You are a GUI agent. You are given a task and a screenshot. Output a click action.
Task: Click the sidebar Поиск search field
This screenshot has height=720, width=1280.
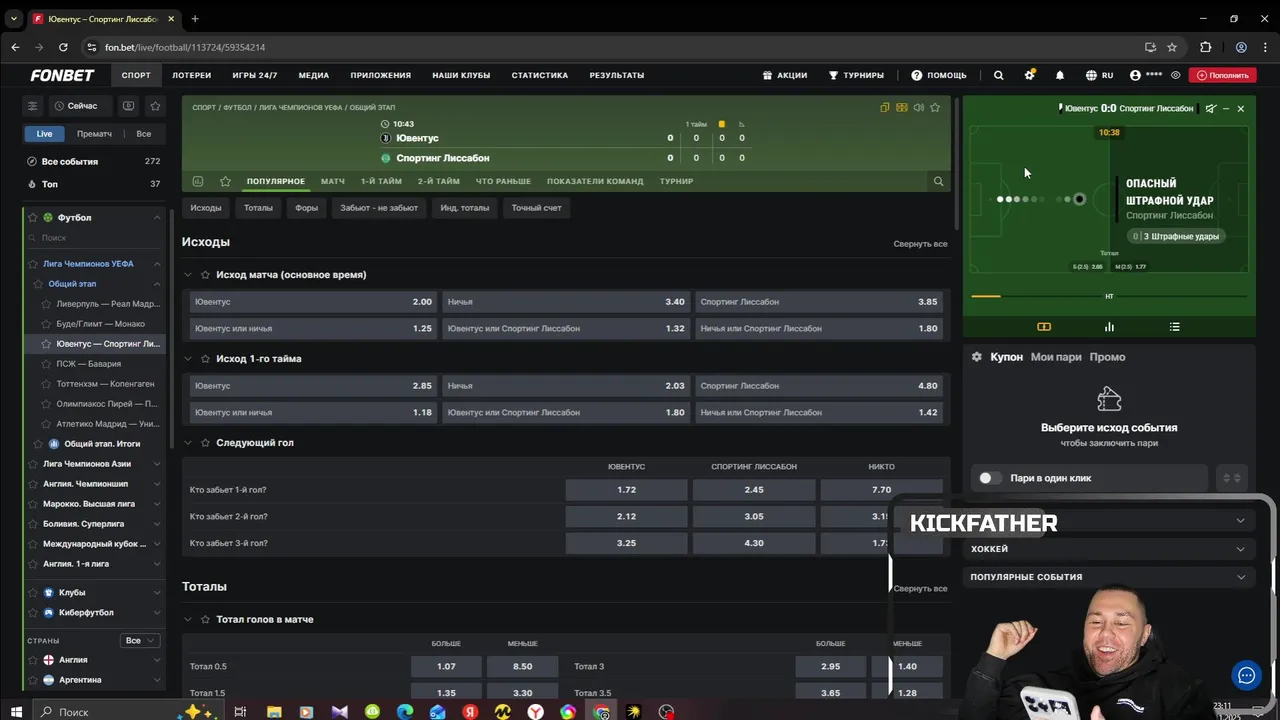coord(93,238)
